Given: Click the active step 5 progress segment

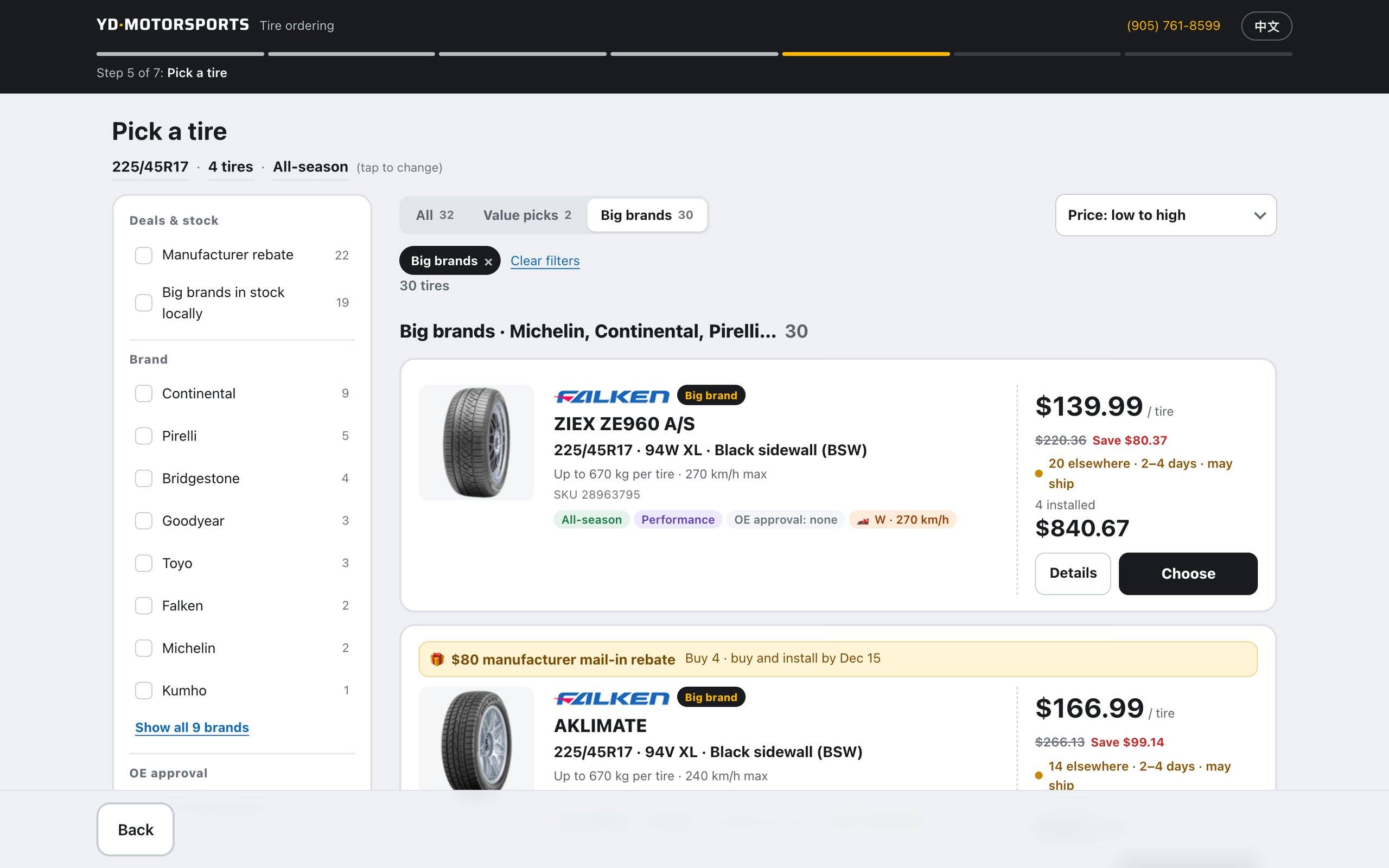Looking at the screenshot, I should [x=865, y=54].
